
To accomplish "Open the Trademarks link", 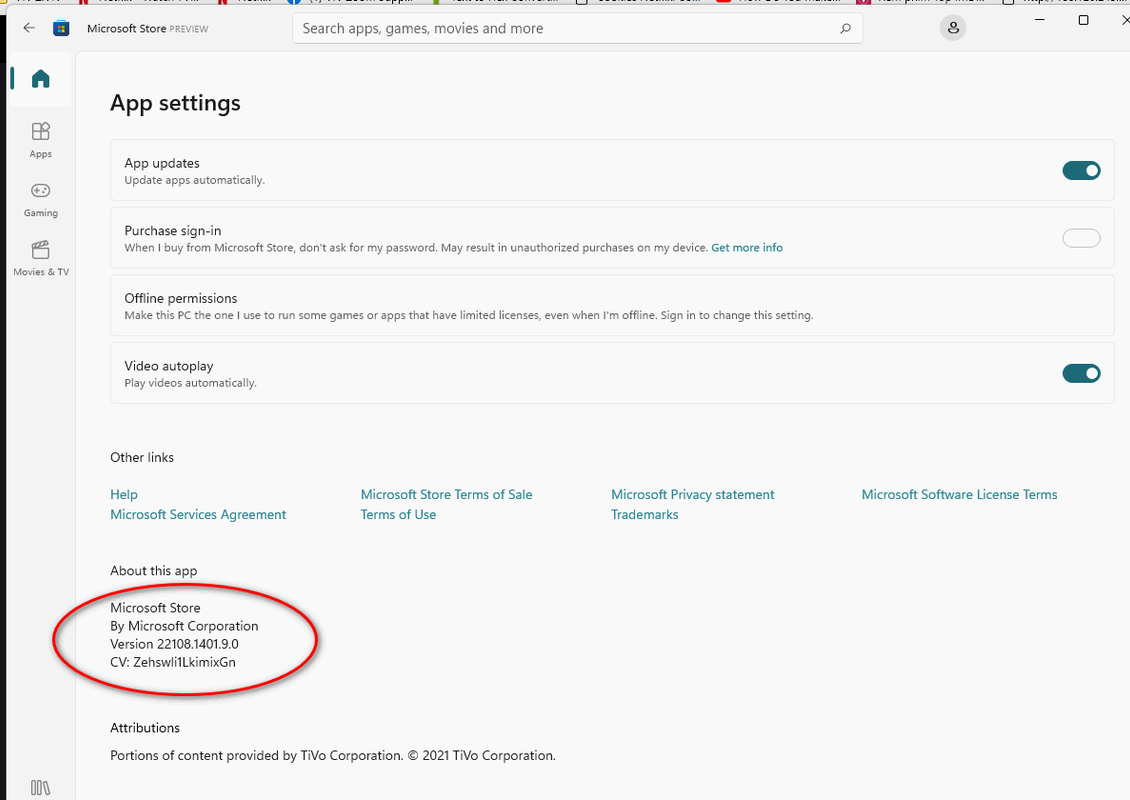I will pyautogui.click(x=644, y=515).
